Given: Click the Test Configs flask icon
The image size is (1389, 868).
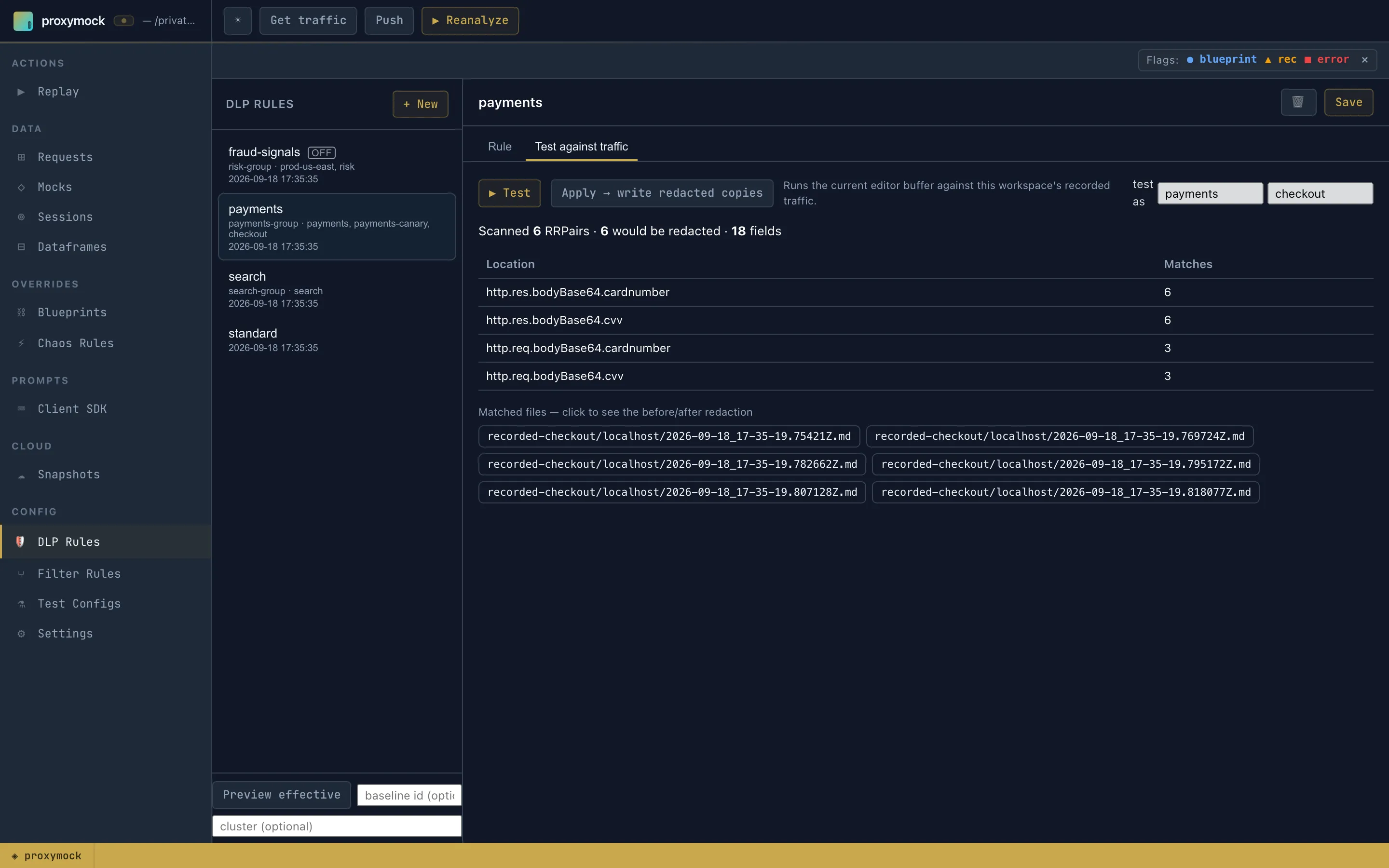Looking at the screenshot, I should pyautogui.click(x=21, y=604).
